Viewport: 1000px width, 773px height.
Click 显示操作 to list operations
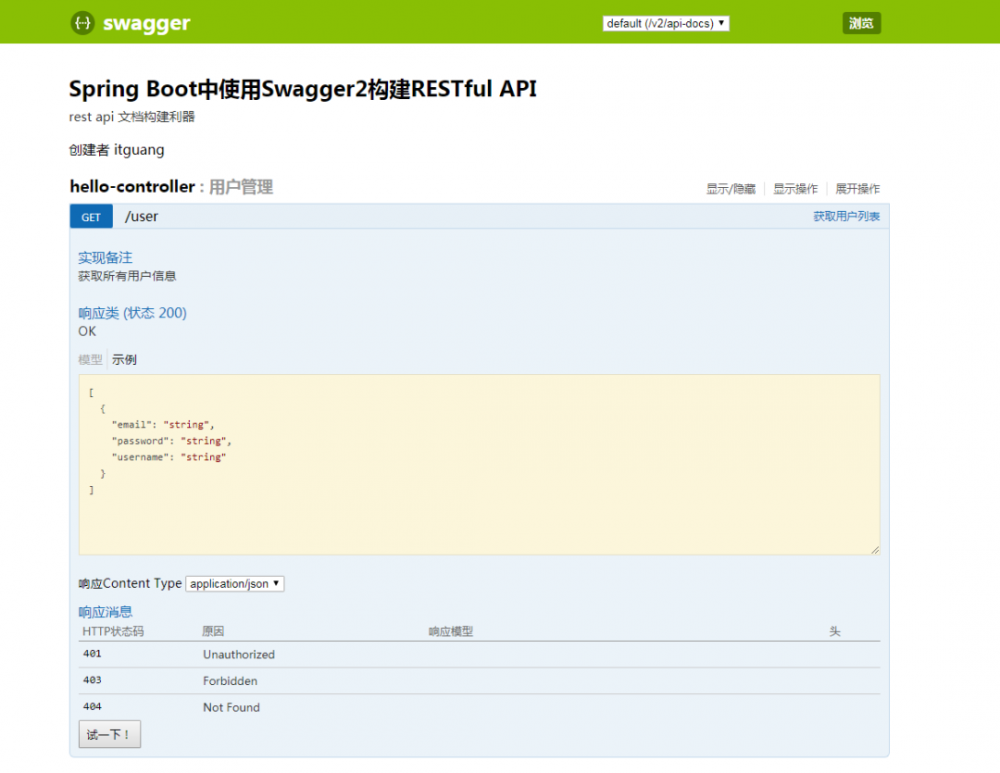[795, 188]
